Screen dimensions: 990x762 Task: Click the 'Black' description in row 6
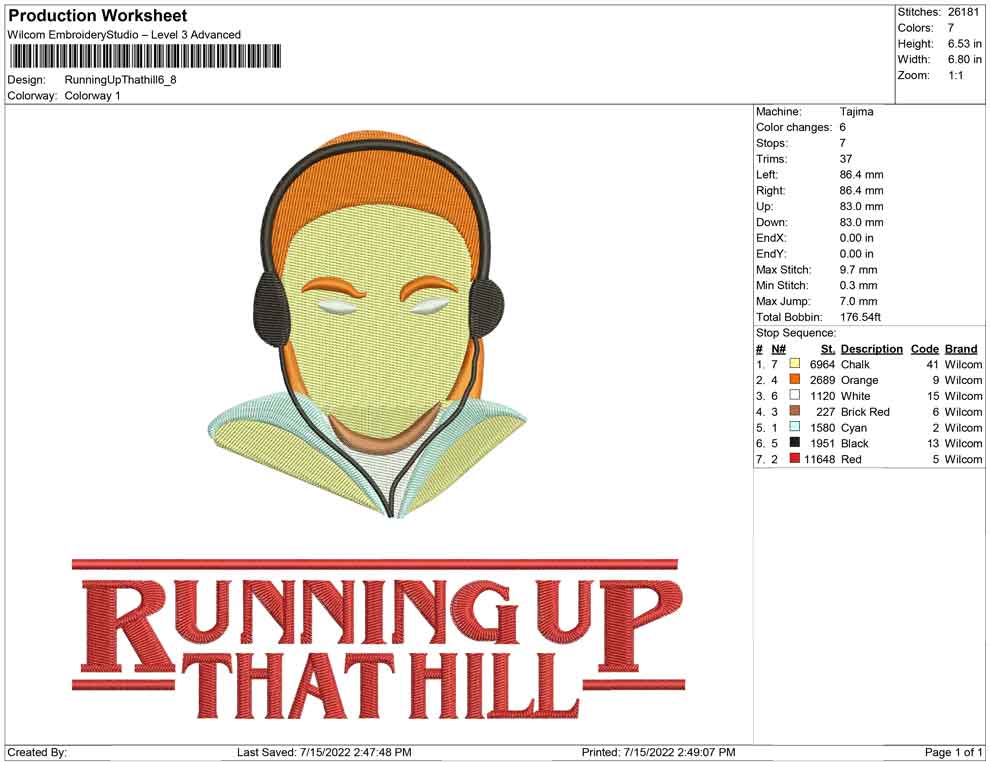click(855, 443)
